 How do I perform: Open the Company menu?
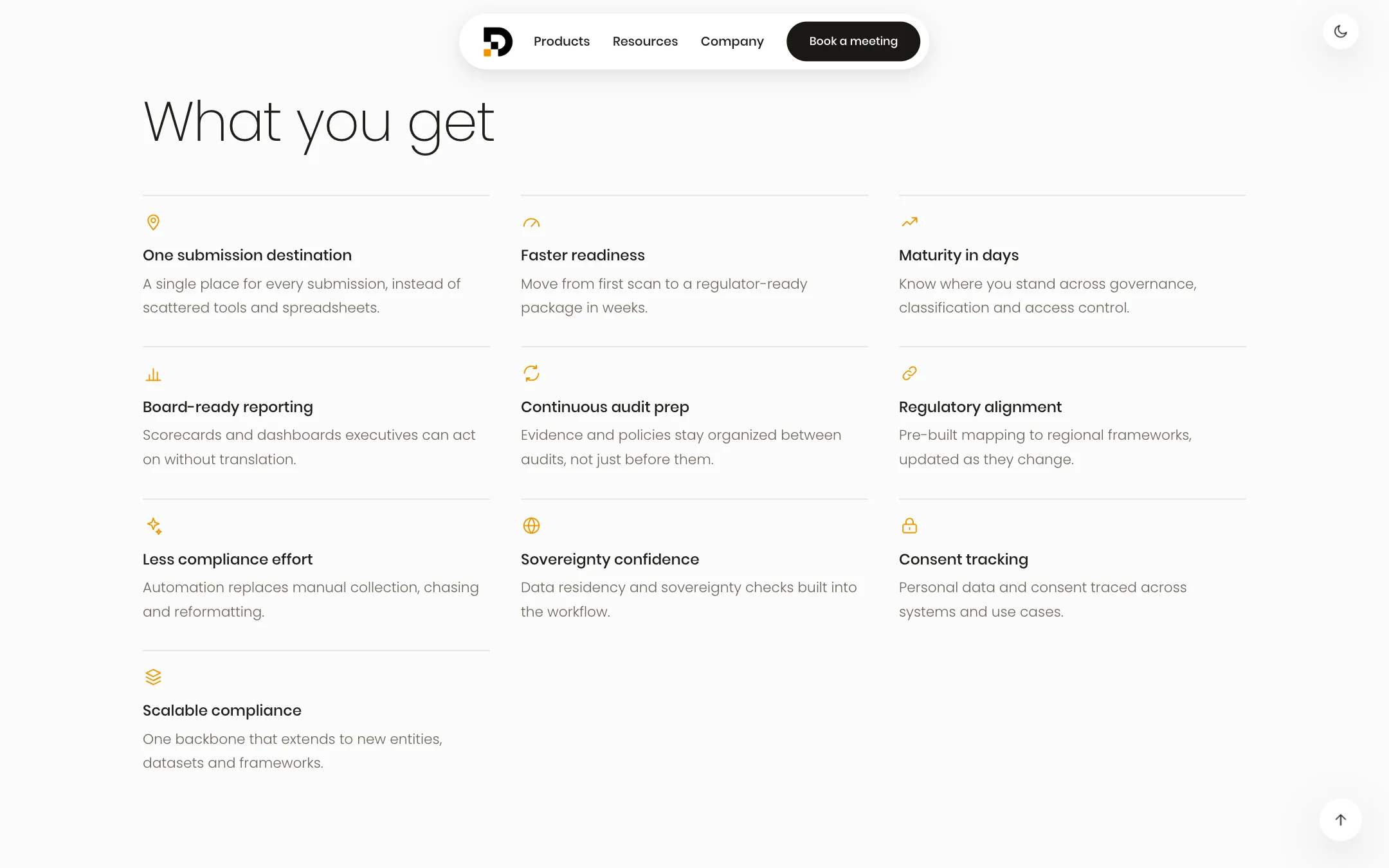pos(732,41)
